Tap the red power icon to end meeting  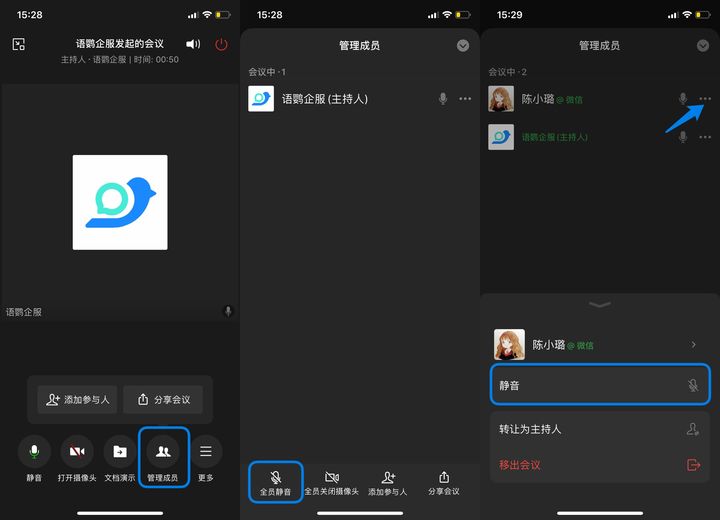click(221, 44)
